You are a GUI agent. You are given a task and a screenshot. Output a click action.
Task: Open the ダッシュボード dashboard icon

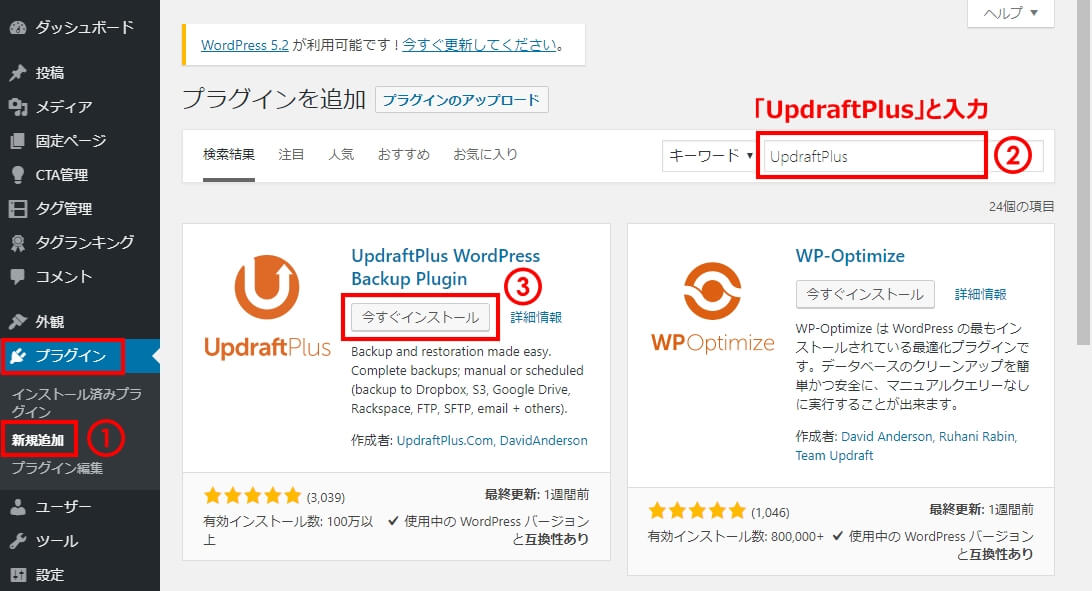17,28
